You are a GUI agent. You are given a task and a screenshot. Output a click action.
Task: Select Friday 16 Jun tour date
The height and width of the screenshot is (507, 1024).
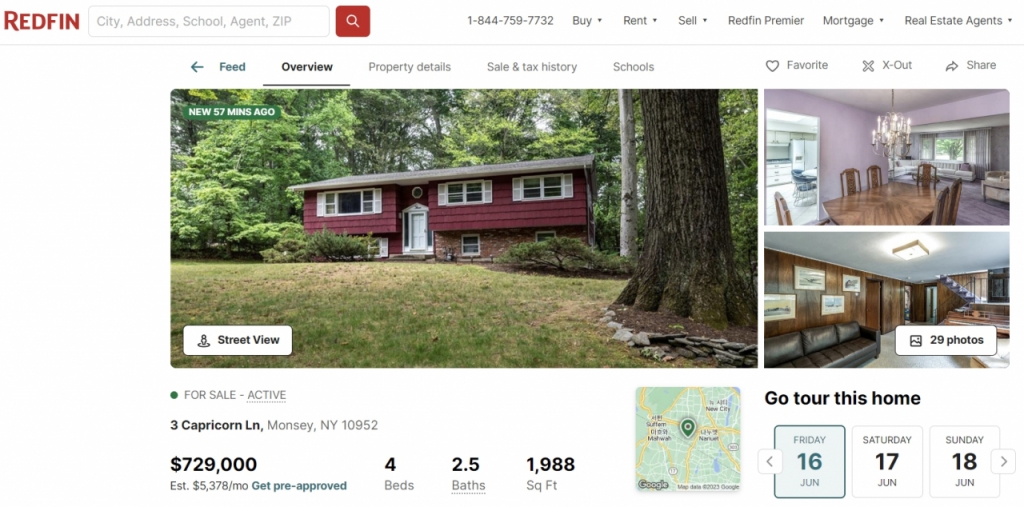[810, 461]
